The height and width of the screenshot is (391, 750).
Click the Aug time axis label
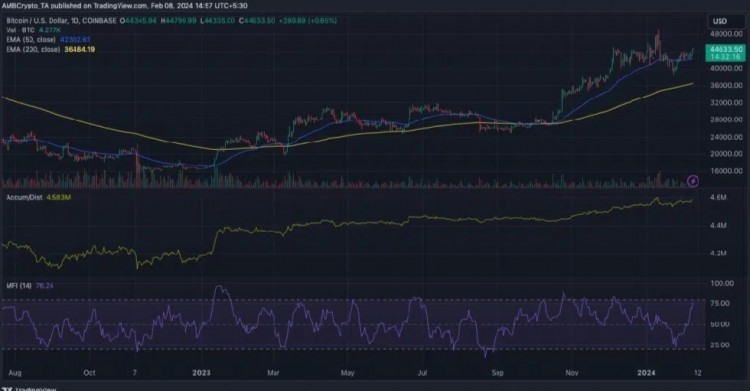tap(15, 373)
